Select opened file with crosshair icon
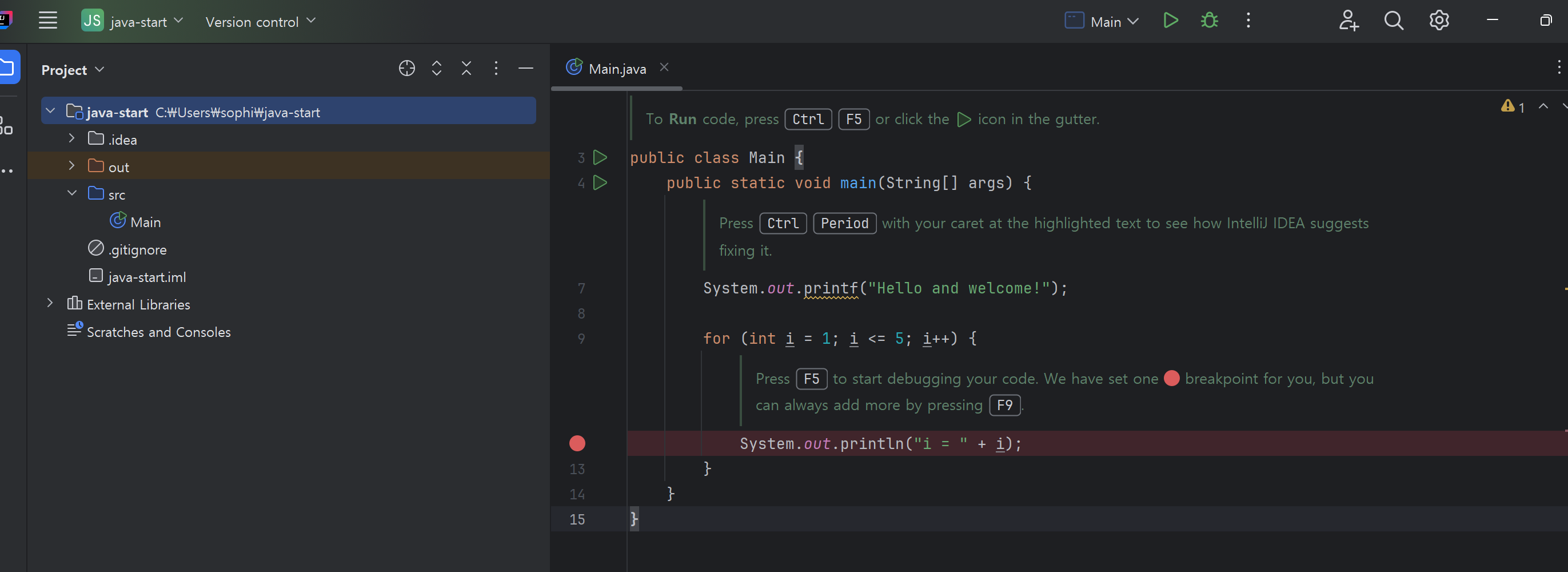The width and height of the screenshot is (1568, 572). point(406,68)
